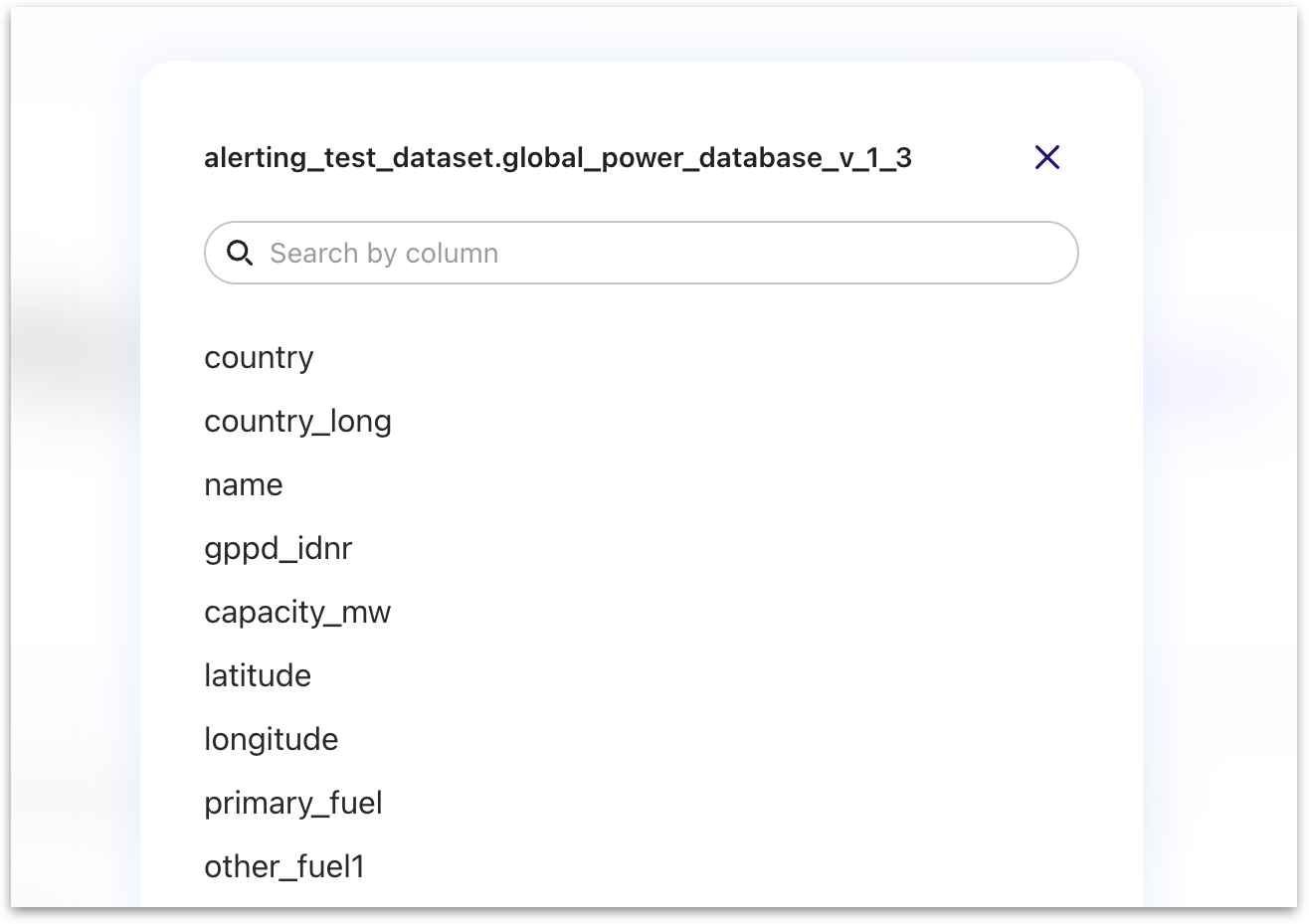Screen dimensions: 1309x924
Task: Select the gppd_idnr column
Action: coord(278,548)
